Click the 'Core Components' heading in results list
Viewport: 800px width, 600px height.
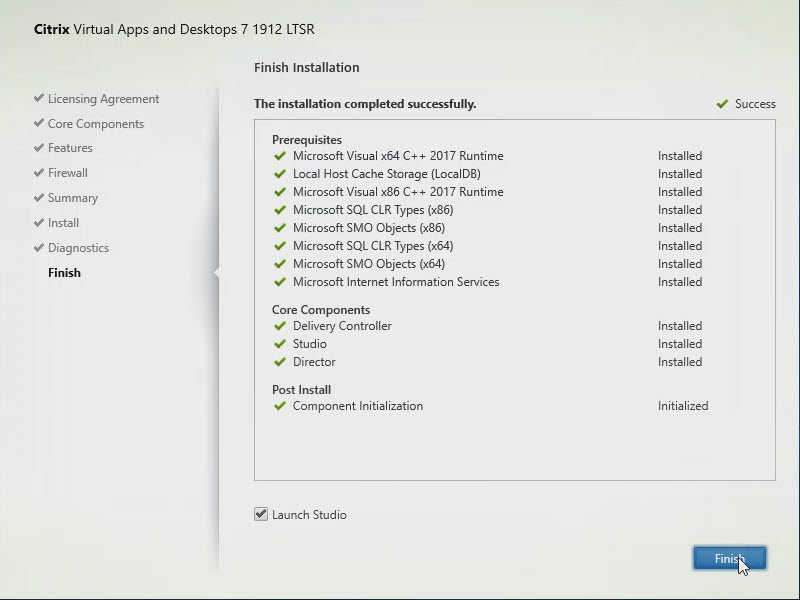point(321,310)
